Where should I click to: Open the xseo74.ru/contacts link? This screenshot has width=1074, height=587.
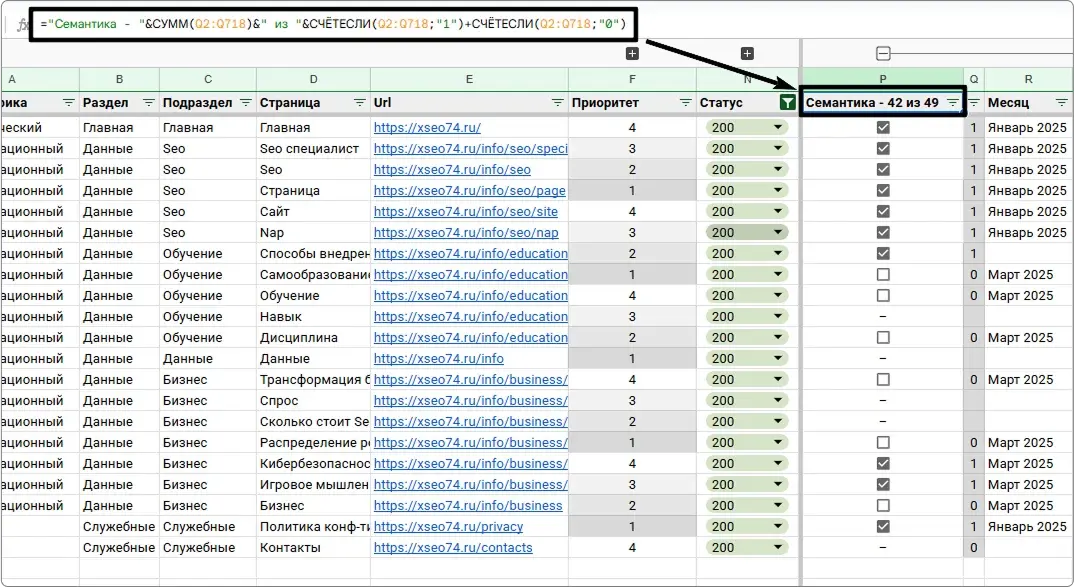pyautogui.click(x=453, y=547)
